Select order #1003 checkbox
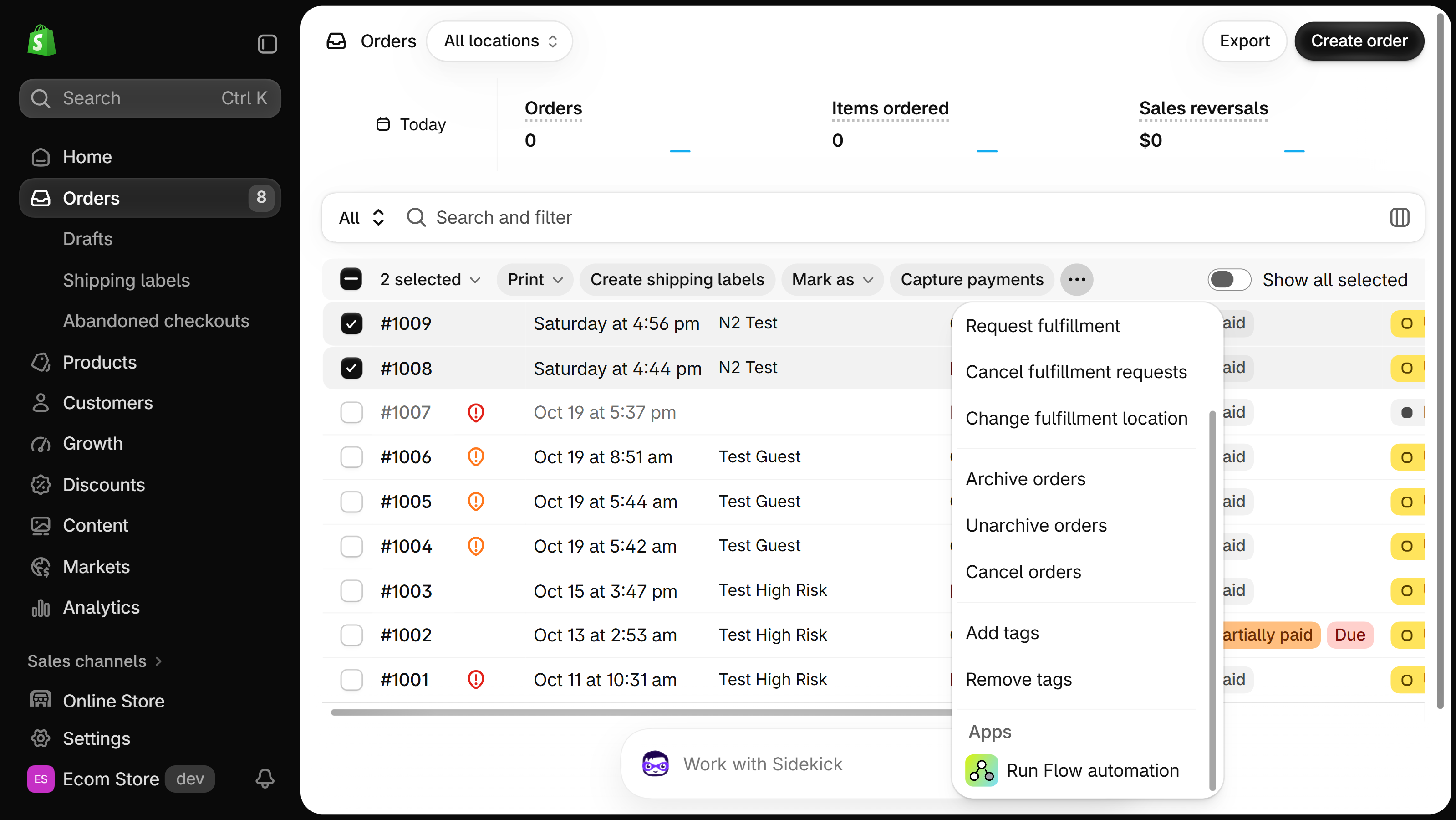The width and height of the screenshot is (1456, 820). coord(351,591)
